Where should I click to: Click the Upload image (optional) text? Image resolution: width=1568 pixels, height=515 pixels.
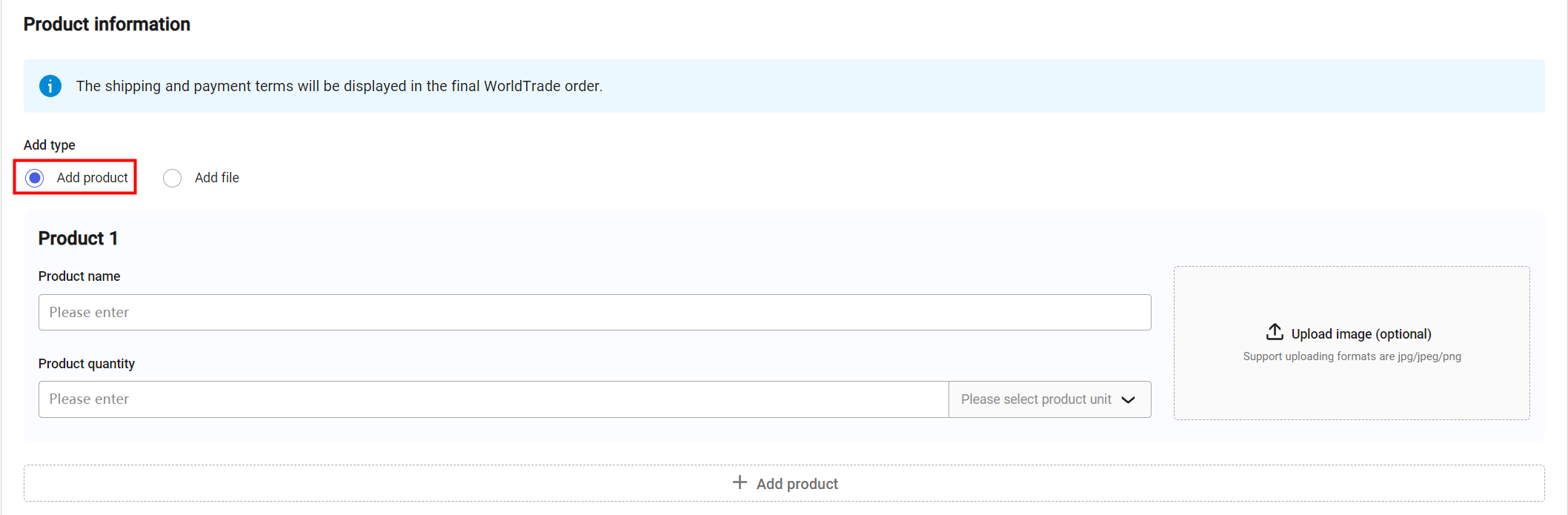(x=1361, y=334)
